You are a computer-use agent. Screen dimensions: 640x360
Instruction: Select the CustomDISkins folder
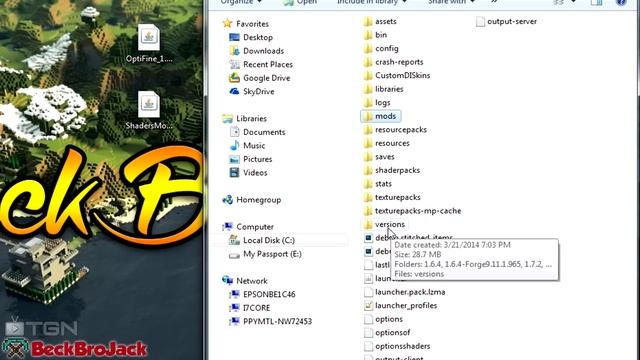[397, 75]
